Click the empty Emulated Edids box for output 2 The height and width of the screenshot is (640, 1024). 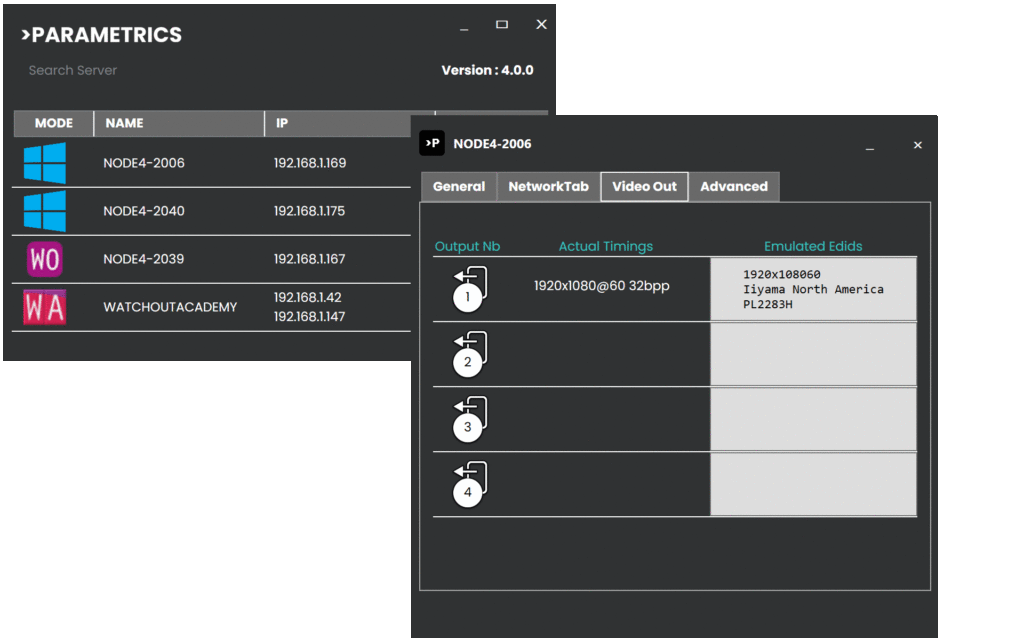[813, 354]
